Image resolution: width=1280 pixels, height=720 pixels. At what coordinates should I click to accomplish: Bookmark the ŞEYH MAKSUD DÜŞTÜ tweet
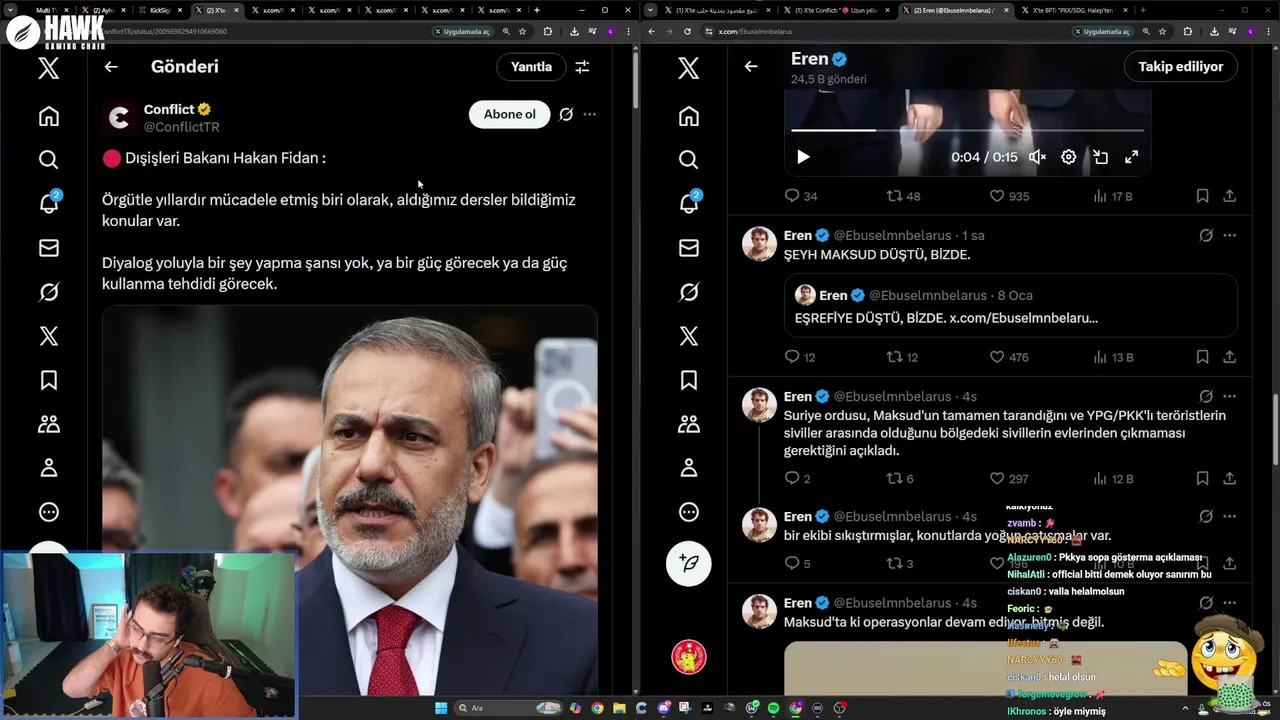click(x=1202, y=357)
